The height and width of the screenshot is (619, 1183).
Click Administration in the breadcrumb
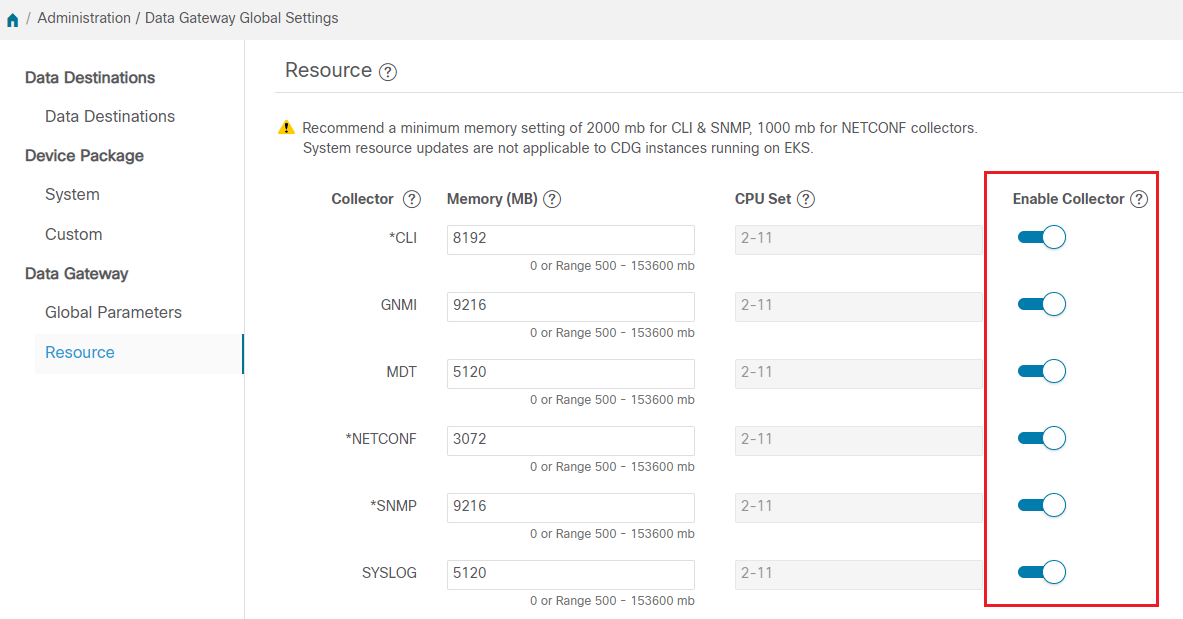84,18
